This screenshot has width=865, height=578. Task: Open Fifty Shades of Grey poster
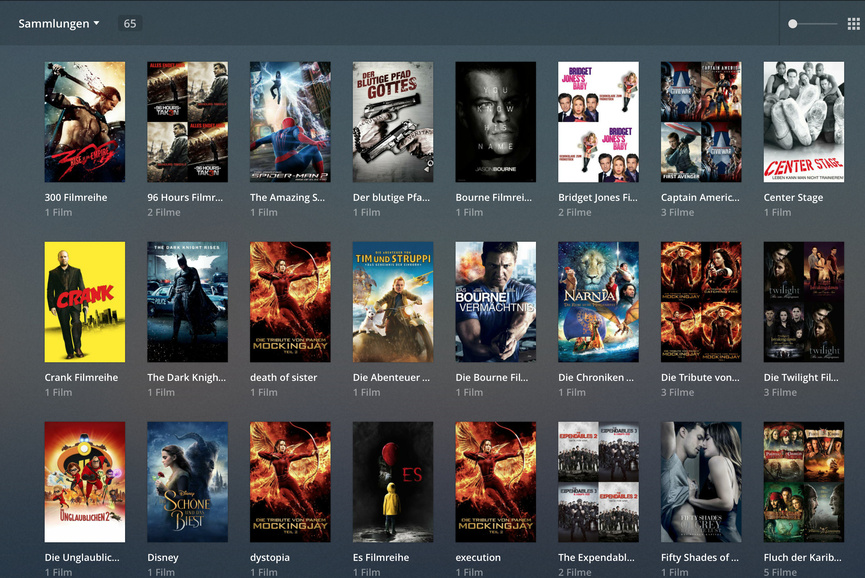pyautogui.click(x=701, y=482)
